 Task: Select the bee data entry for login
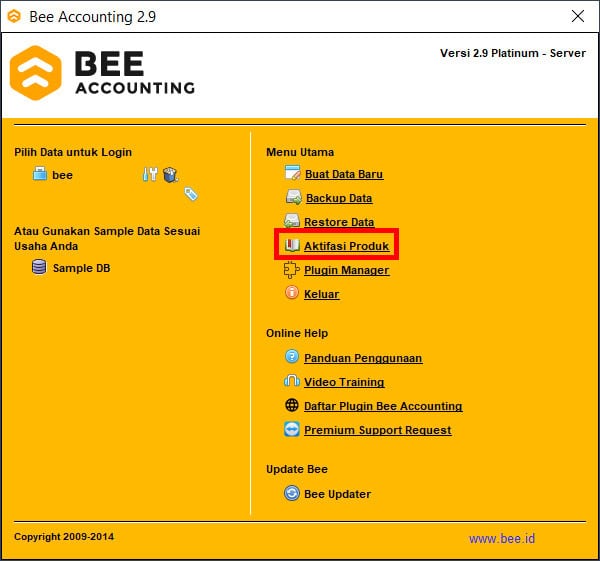(x=62, y=174)
